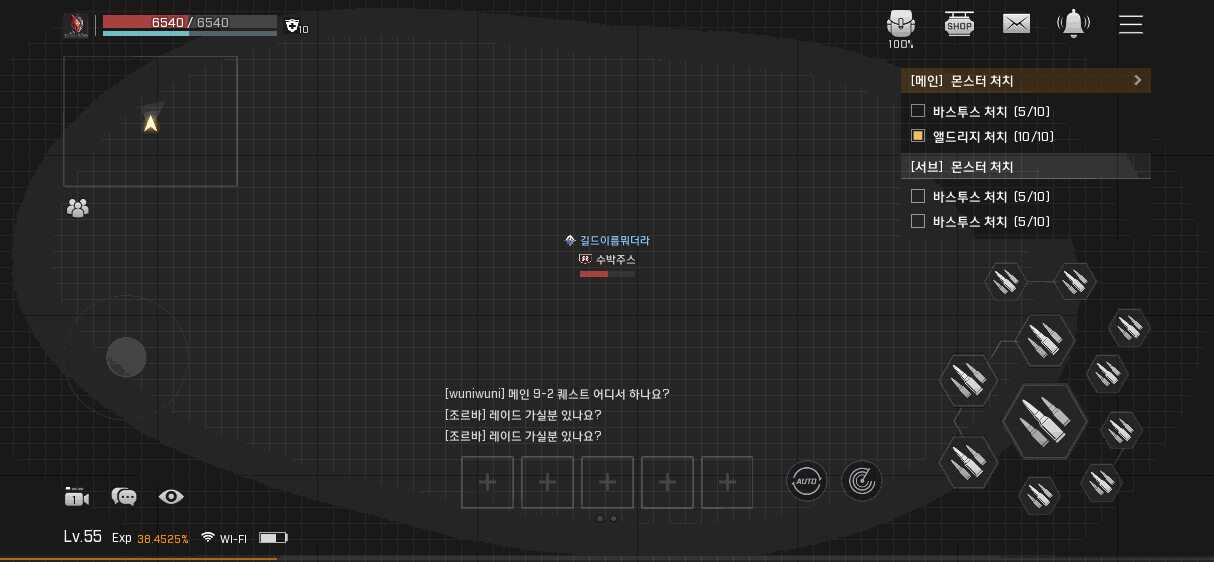The height and width of the screenshot is (562, 1214).
Task: Open notifications bell icon
Action: coord(1074,24)
